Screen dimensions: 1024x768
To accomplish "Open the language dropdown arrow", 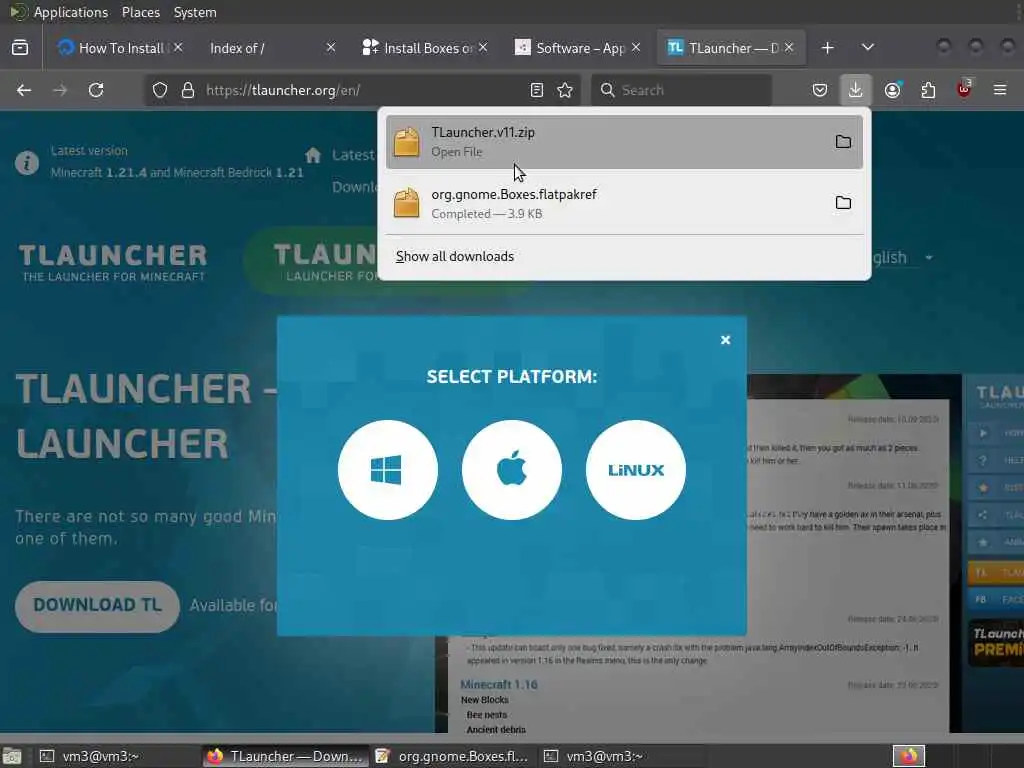I will [929, 257].
